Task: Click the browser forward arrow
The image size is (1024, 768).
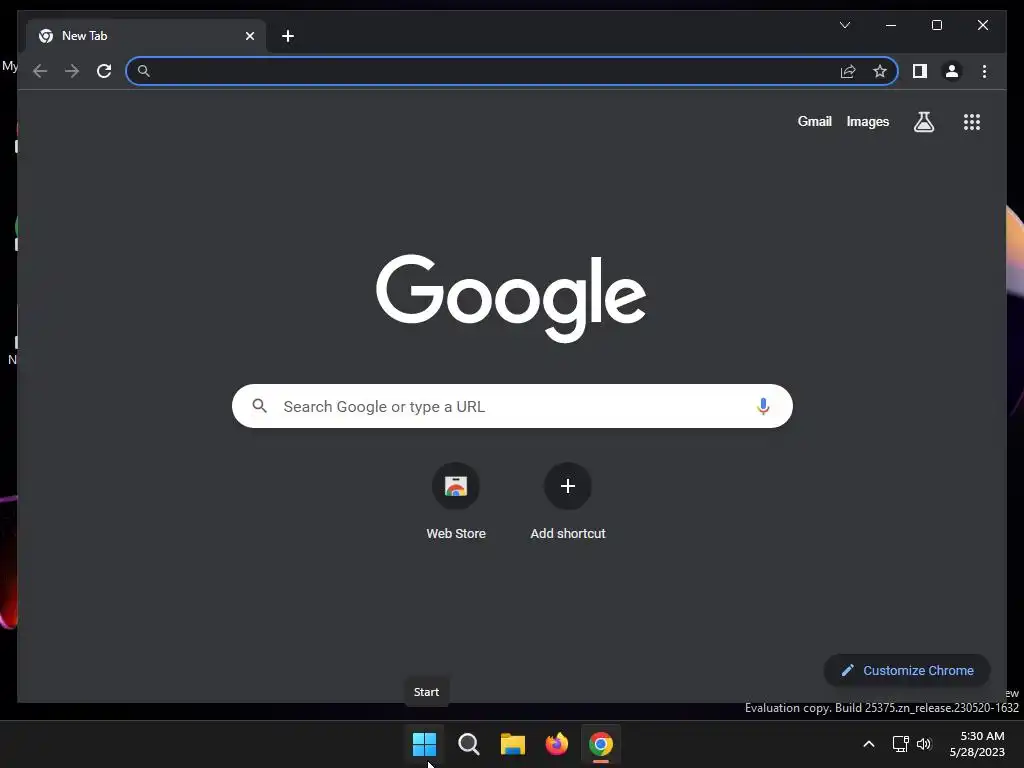Action: 72,71
